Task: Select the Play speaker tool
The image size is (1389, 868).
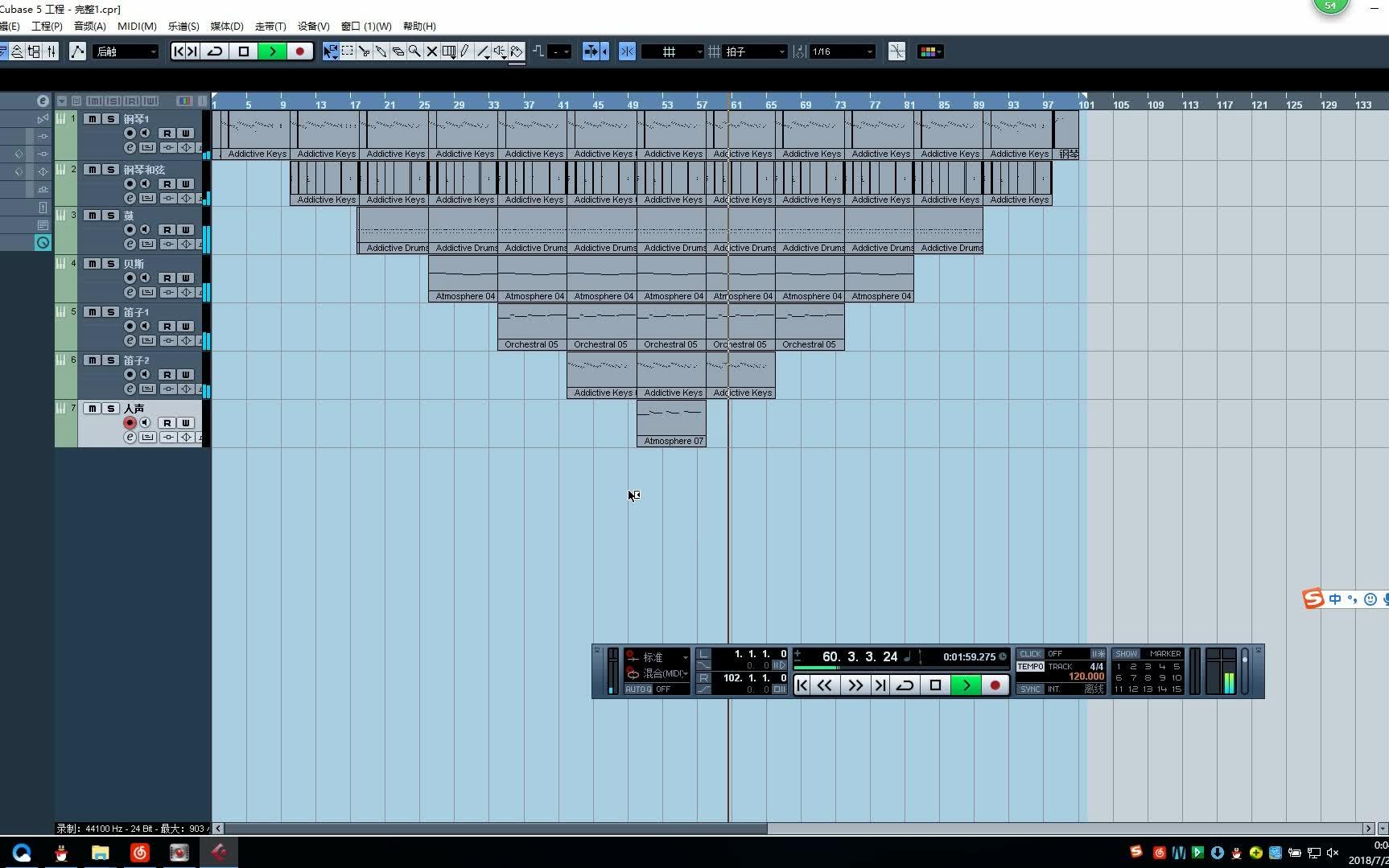Action: [x=500, y=51]
